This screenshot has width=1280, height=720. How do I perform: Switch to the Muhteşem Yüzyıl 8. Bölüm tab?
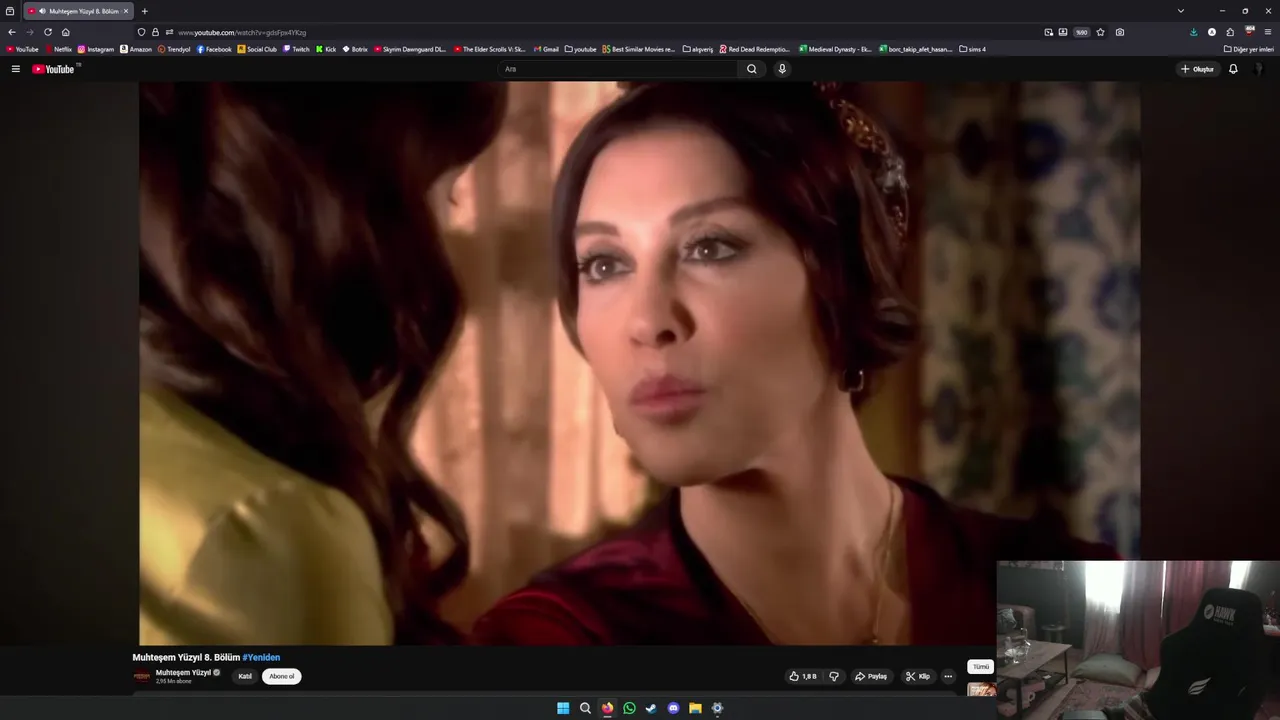(x=78, y=11)
